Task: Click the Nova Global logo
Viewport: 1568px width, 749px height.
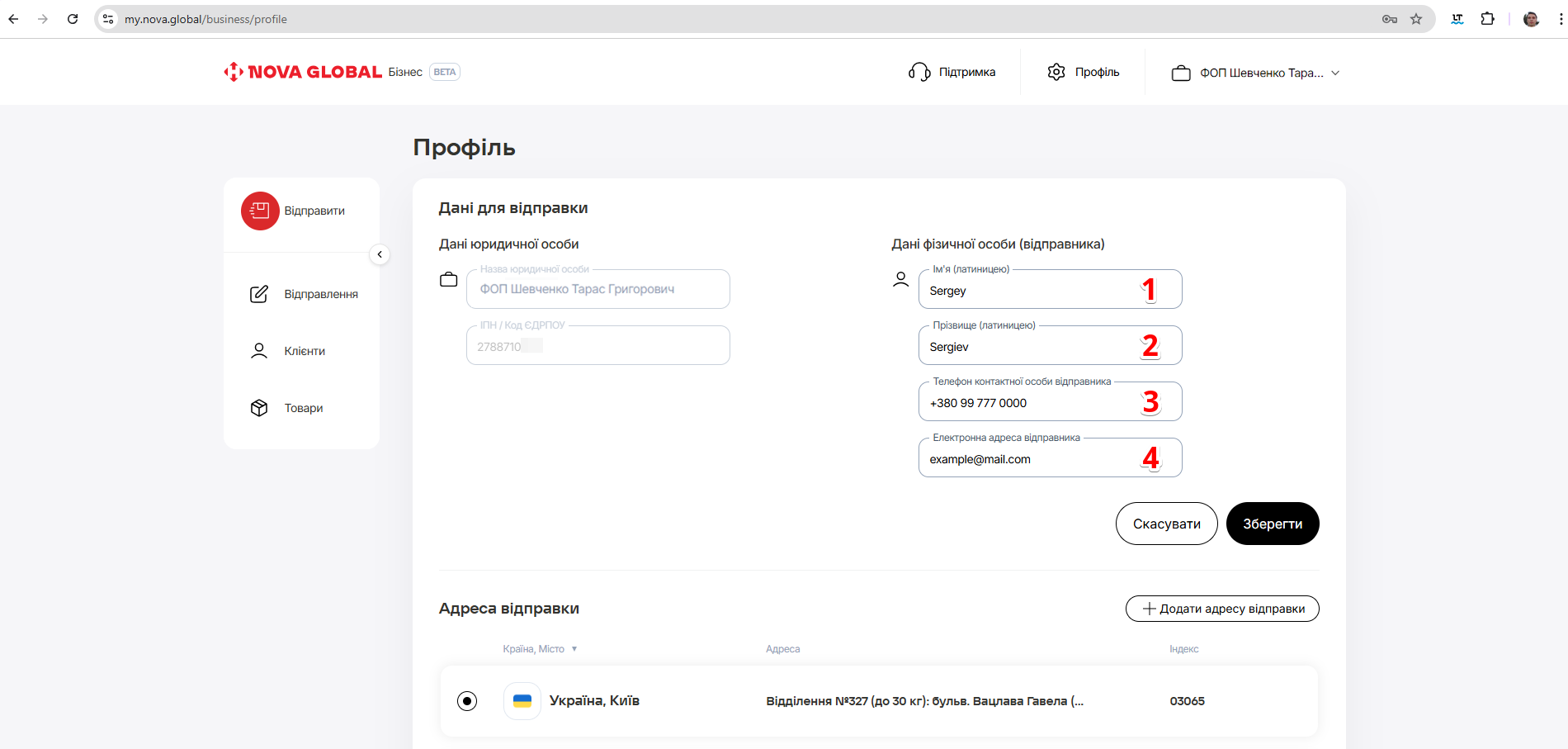Action: [x=303, y=72]
